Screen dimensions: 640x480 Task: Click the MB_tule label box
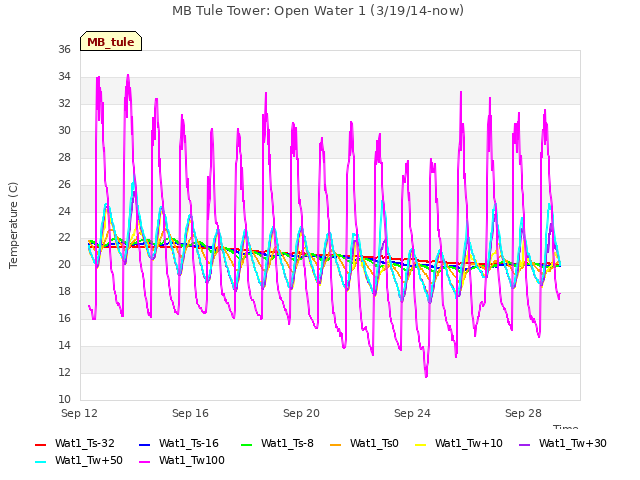tap(111, 41)
